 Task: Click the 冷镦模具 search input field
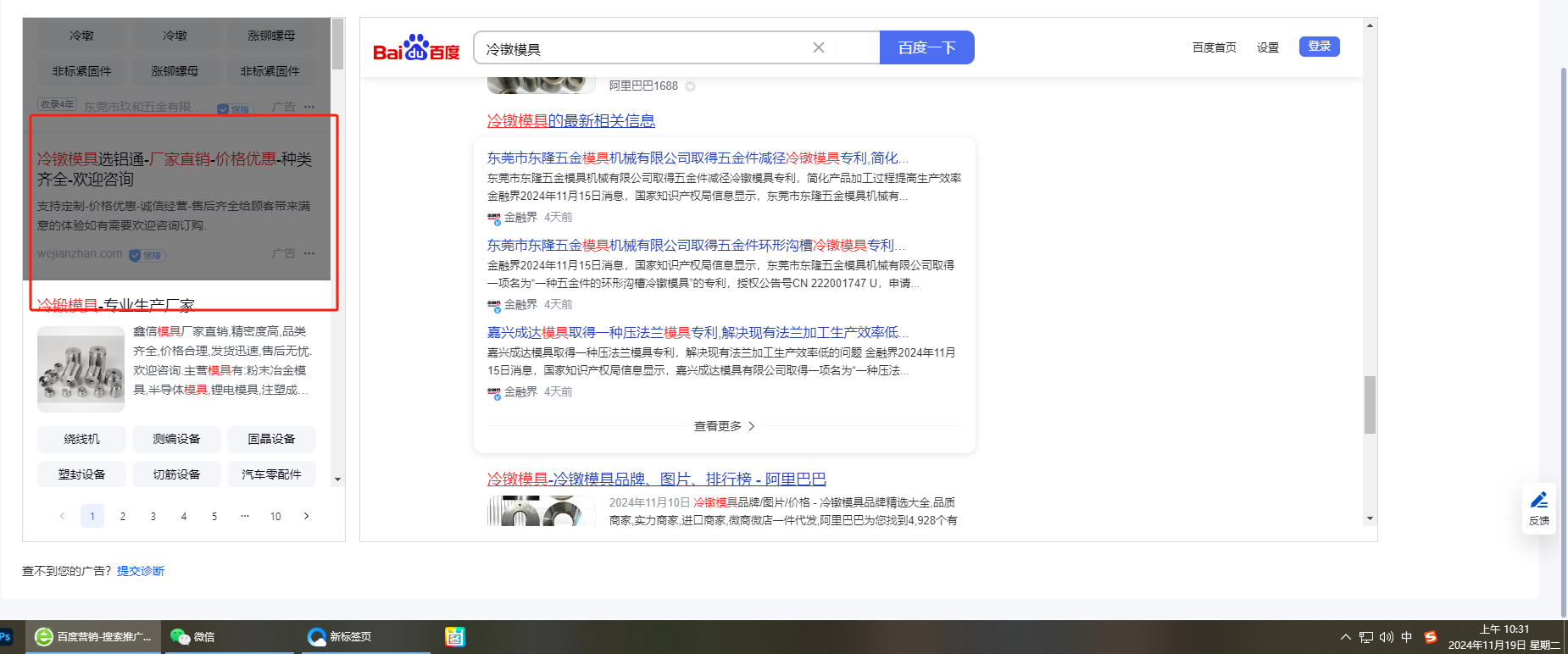(644, 48)
